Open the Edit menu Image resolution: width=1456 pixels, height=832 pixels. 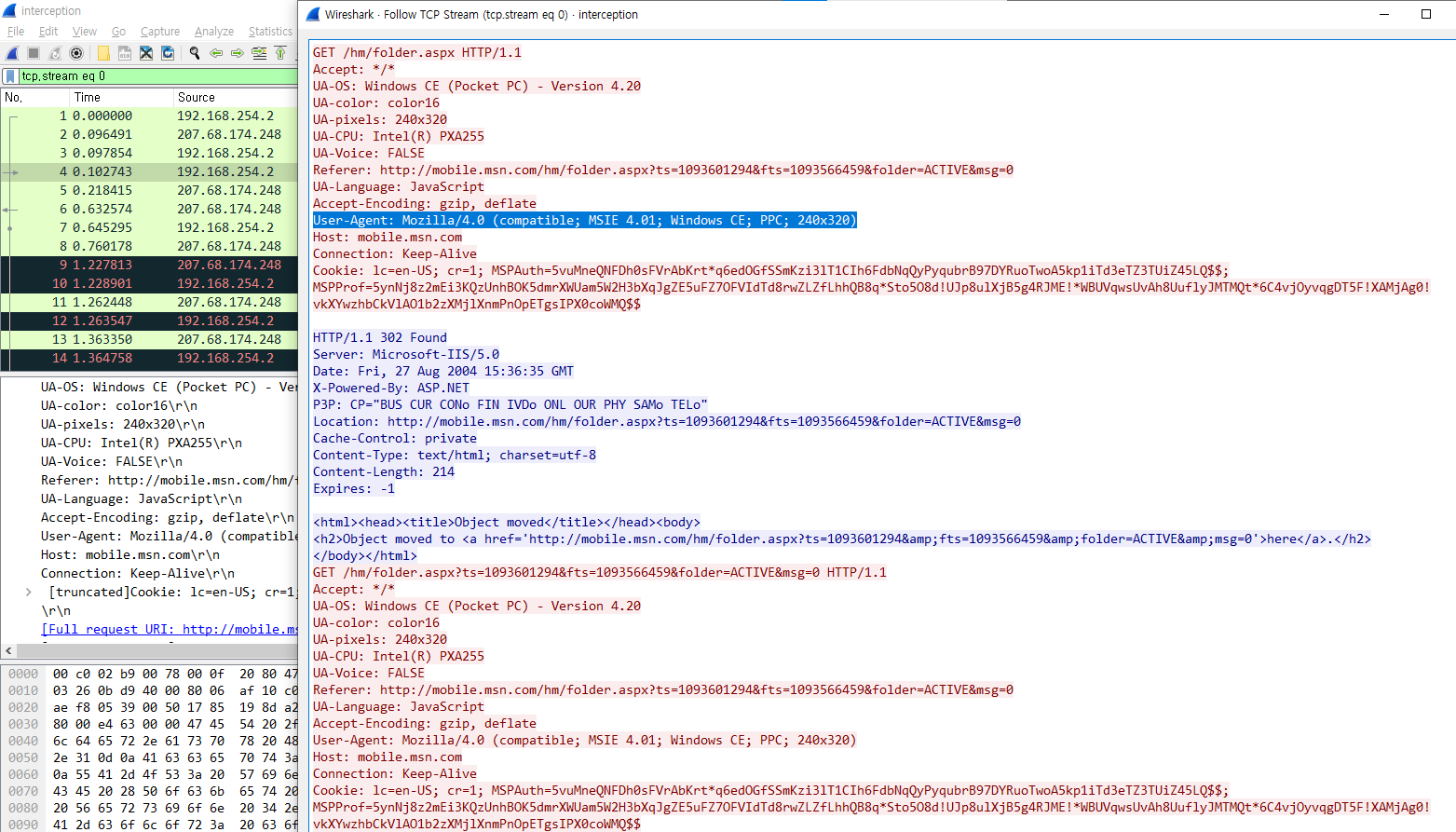point(48,32)
